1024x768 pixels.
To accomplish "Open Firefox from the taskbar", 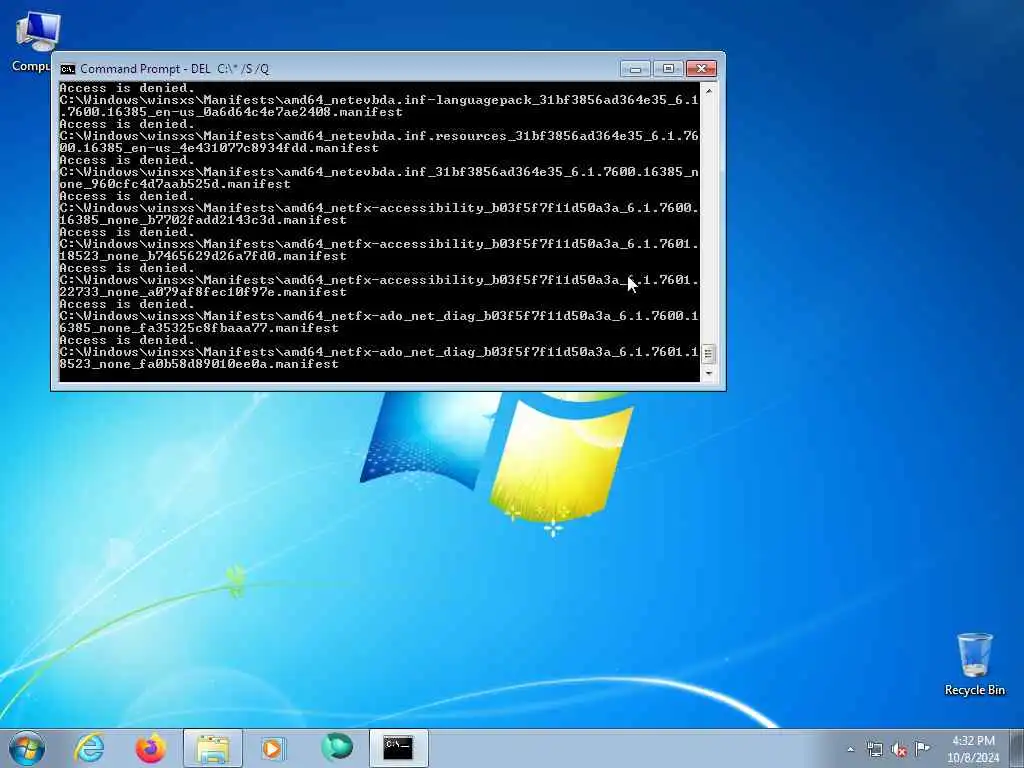I will tap(150, 748).
